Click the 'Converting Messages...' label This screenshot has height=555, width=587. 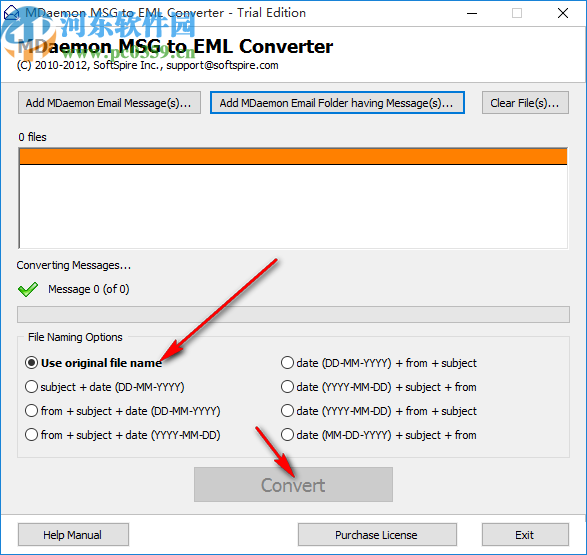pos(74,265)
